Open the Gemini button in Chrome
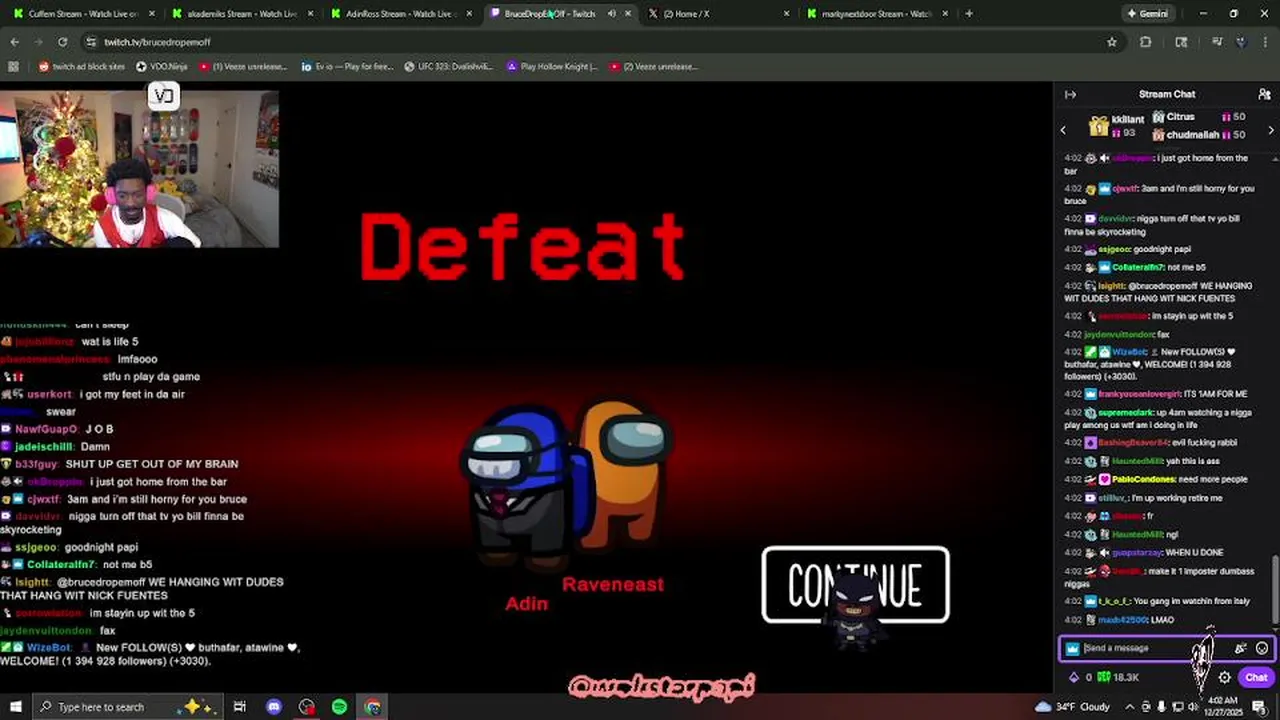This screenshot has width=1280, height=720. point(1146,14)
